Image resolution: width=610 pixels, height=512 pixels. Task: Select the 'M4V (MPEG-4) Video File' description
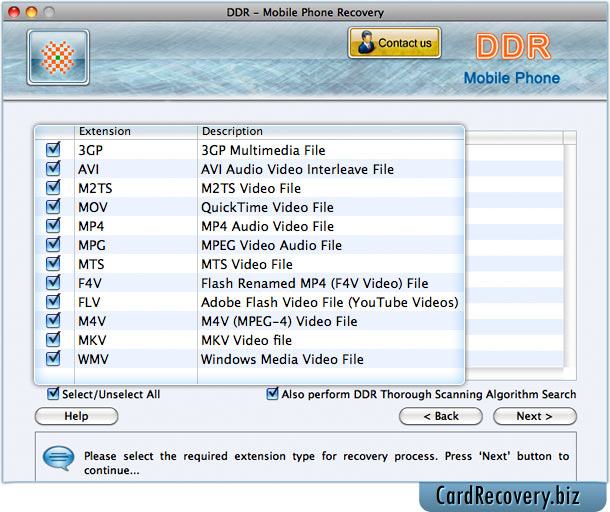(x=279, y=321)
